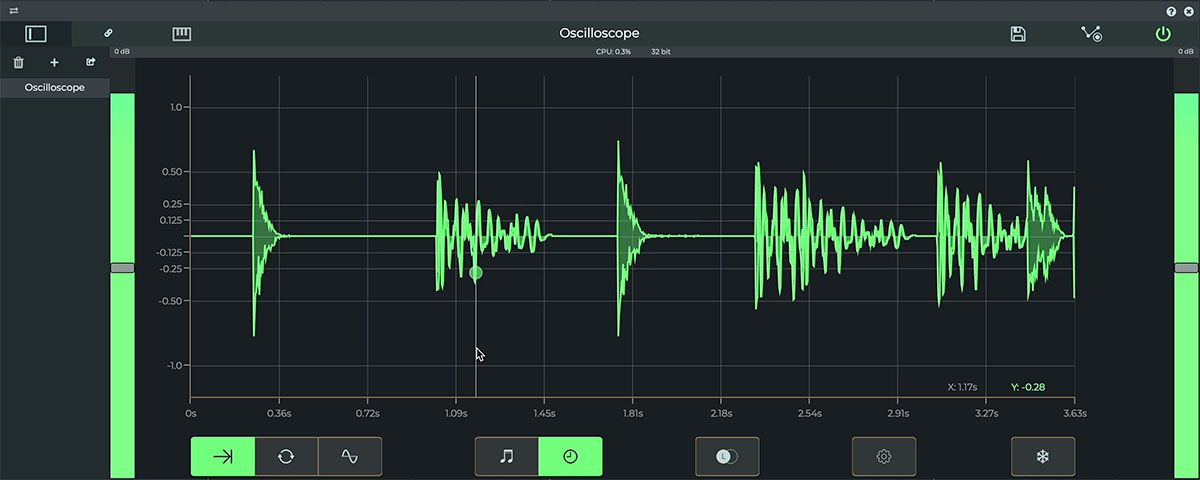
Task: Close the plugin with the X icon
Action: [1188, 10]
